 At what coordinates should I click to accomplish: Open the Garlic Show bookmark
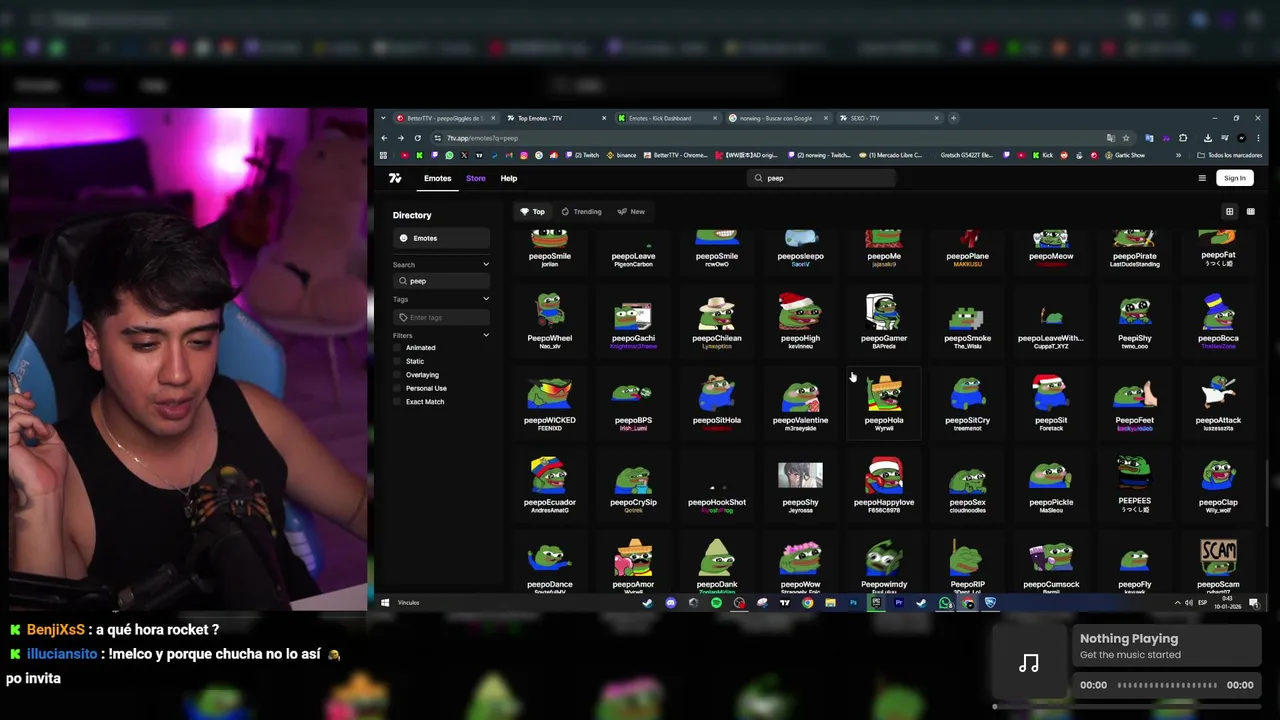1124,155
